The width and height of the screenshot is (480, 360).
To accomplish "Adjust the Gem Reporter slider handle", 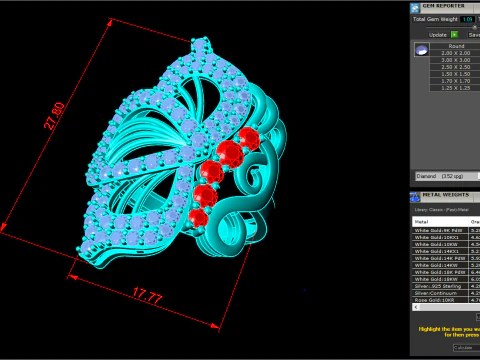I will coord(475,27).
